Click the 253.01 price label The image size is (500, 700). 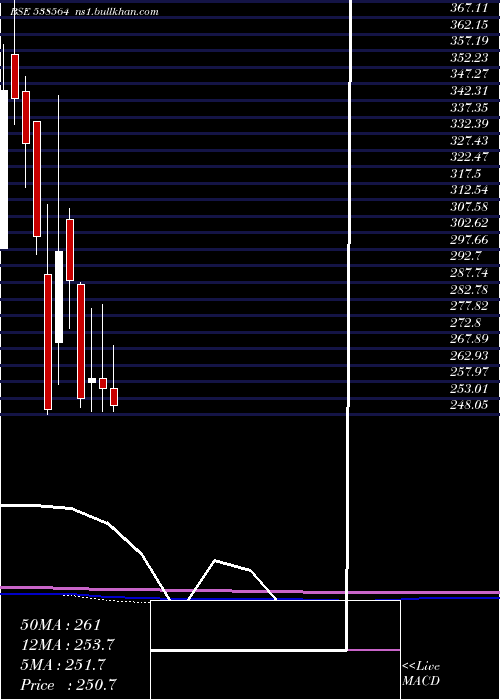469,389
